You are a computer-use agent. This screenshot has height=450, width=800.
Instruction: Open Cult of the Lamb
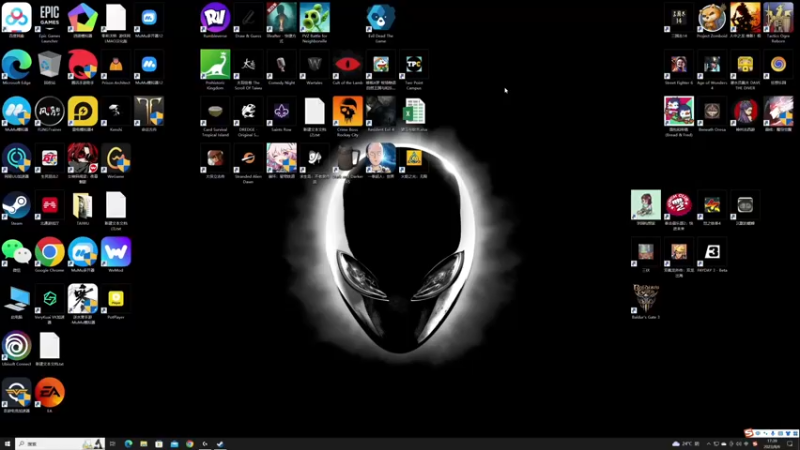(x=347, y=68)
